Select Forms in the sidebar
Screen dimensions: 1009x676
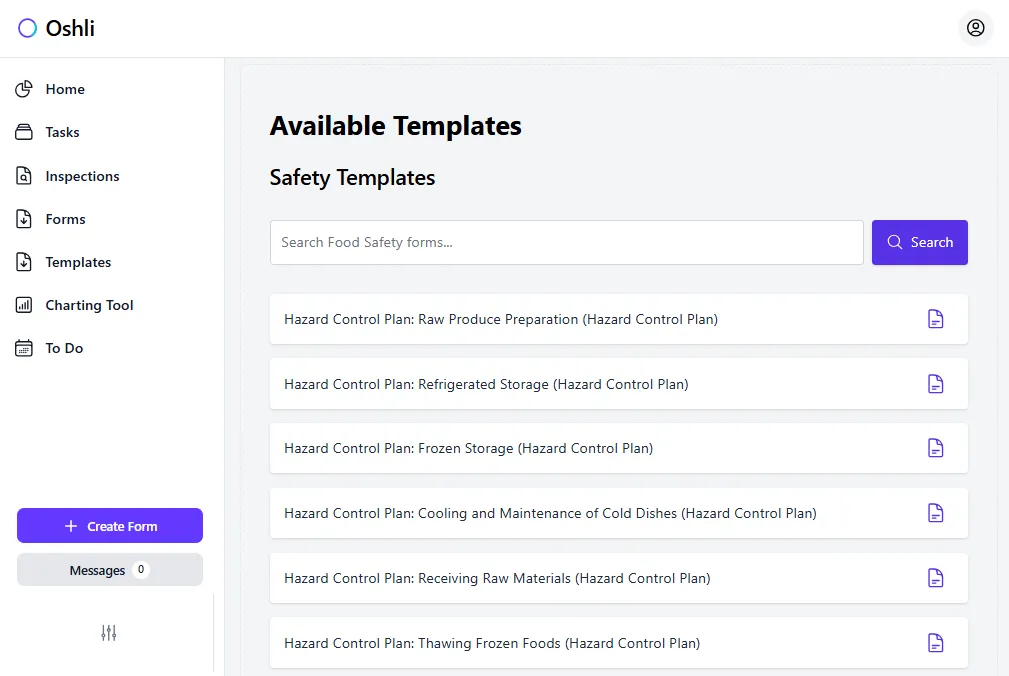(65, 219)
